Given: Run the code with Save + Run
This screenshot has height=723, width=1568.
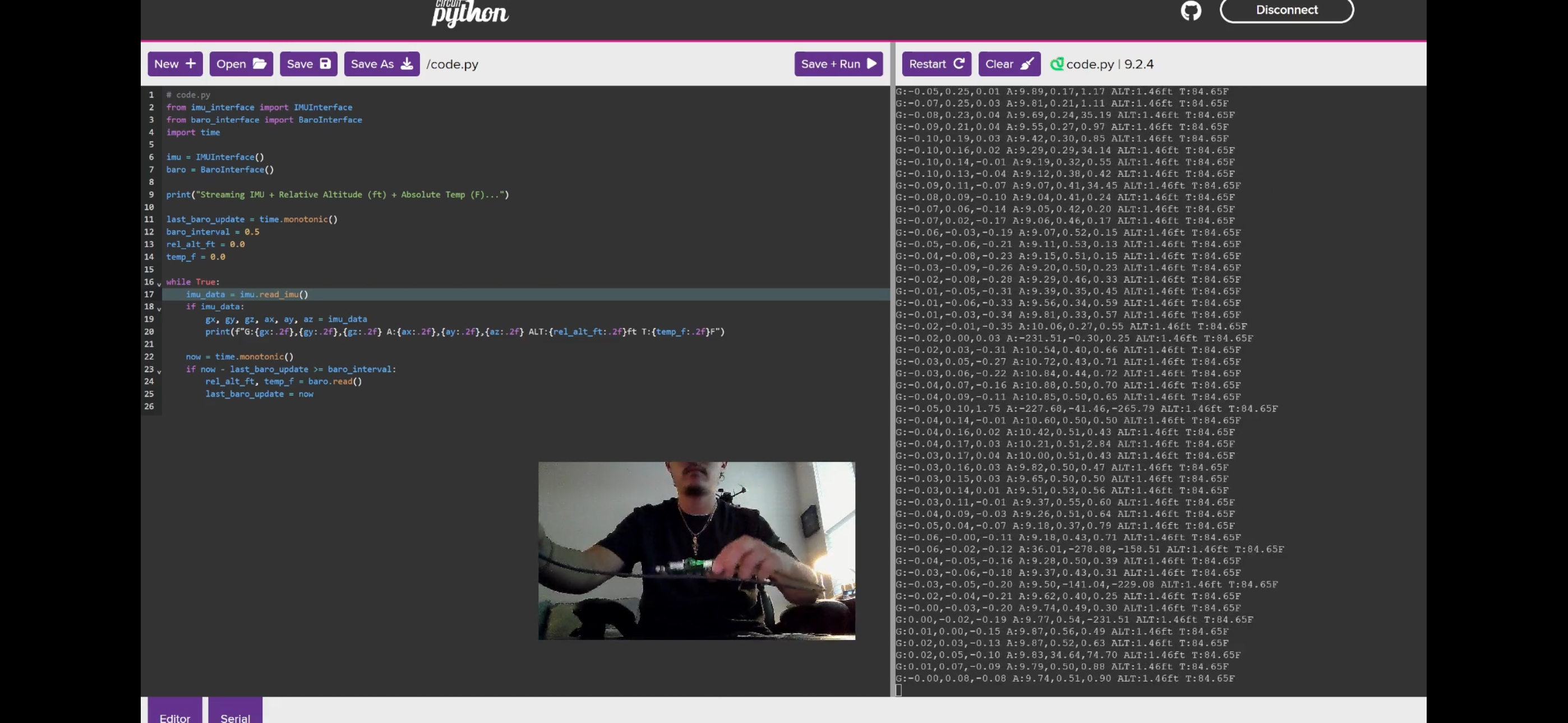Looking at the screenshot, I should pos(838,64).
